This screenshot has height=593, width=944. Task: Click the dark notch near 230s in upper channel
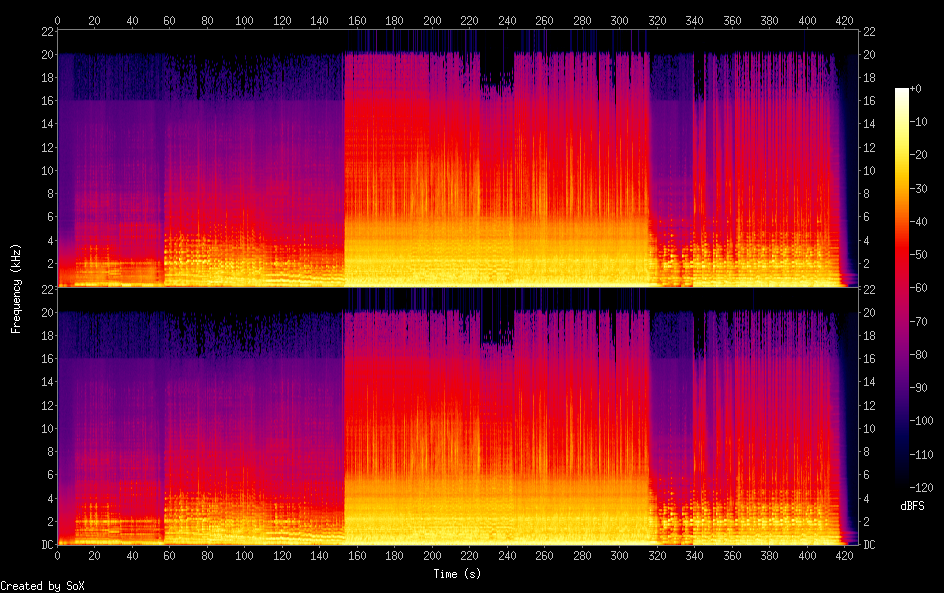click(x=495, y=72)
